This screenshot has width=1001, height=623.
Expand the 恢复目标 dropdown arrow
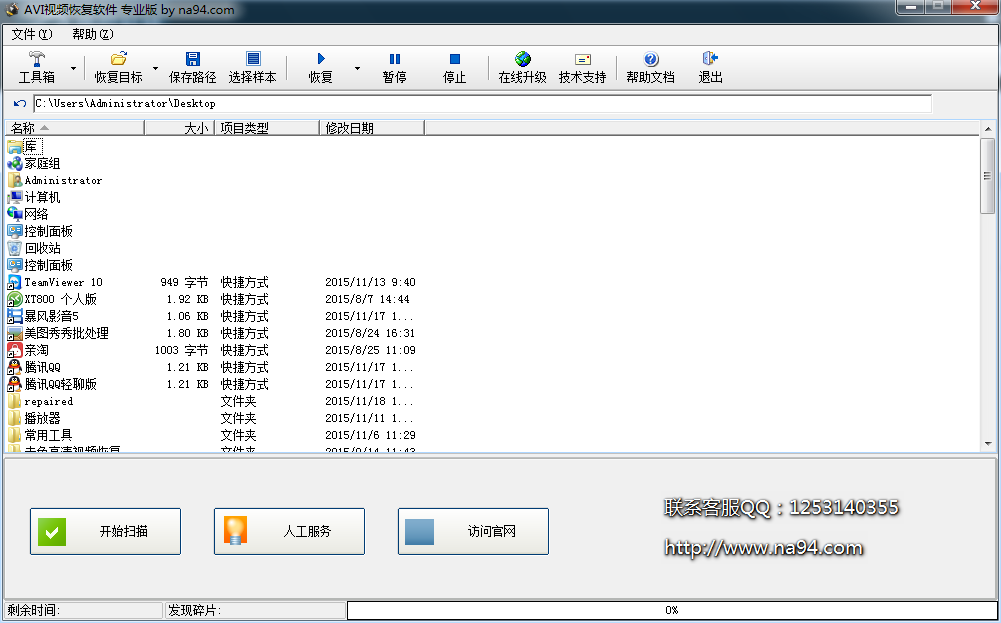[x=155, y=69]
